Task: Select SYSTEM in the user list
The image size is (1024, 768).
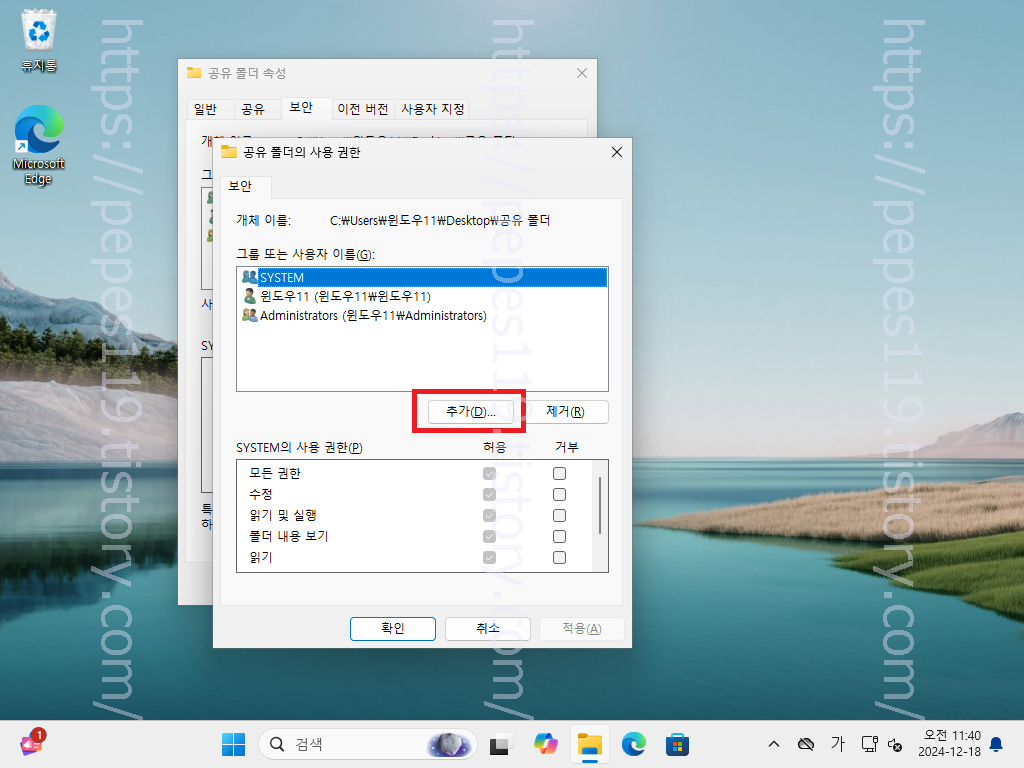Action: coord(423,278)
